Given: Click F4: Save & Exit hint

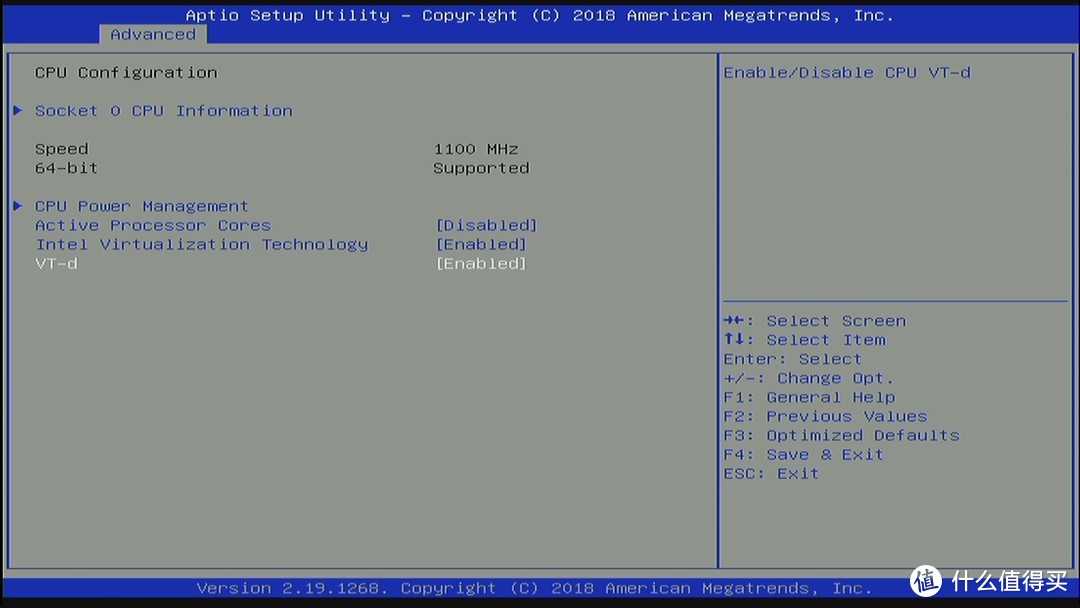Looking at the screenshot, I should click(x=803, y=454).
